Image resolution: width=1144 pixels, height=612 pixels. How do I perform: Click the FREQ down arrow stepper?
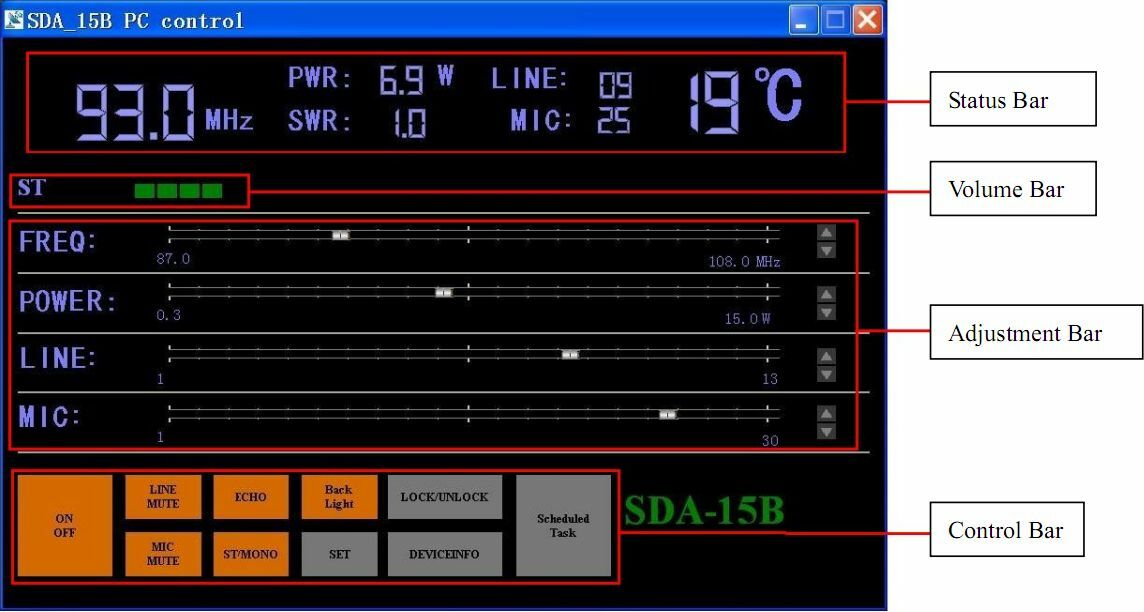[x=826, y=251]
